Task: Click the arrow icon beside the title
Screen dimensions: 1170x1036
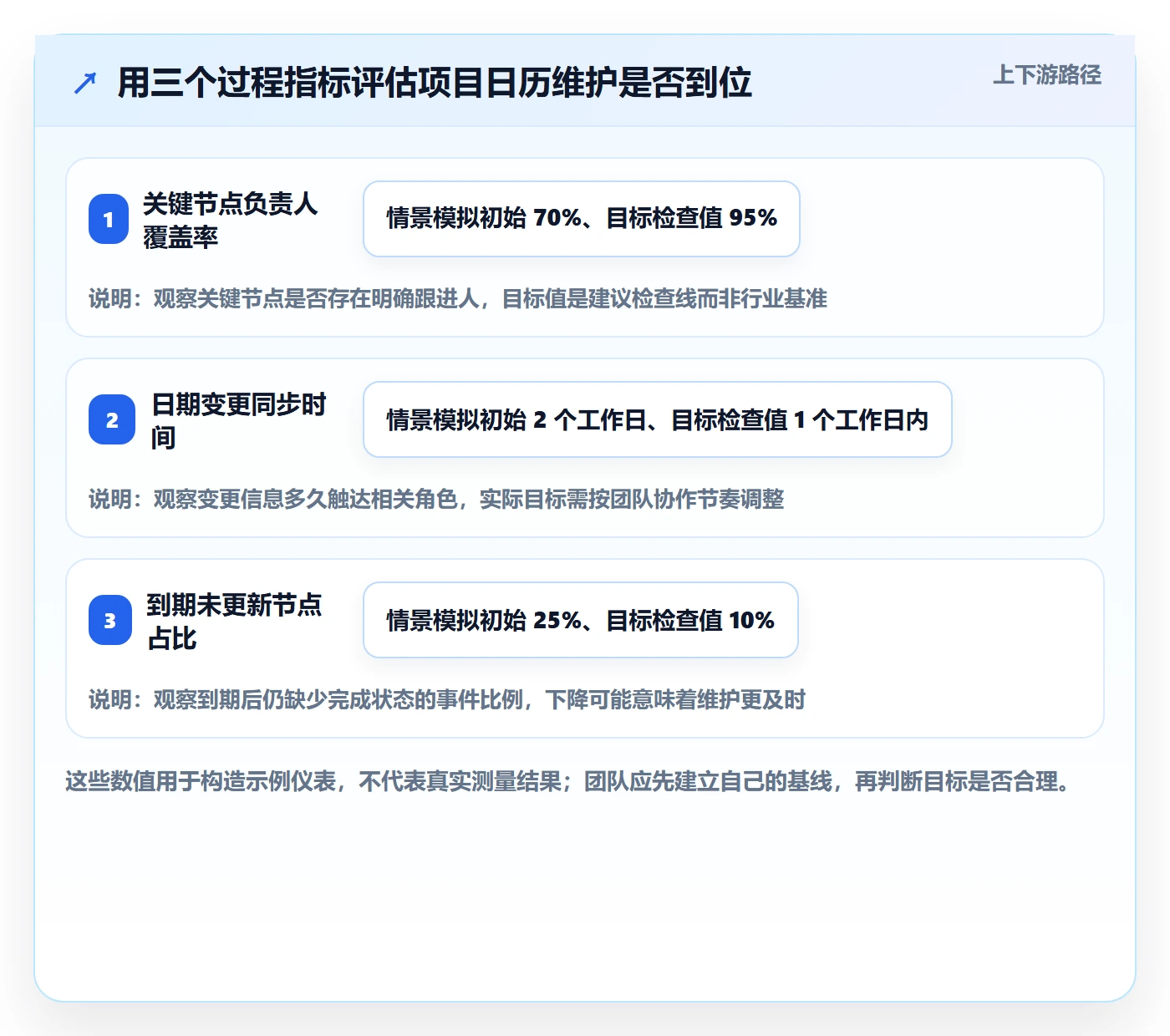Action: (x=85, y=83)
